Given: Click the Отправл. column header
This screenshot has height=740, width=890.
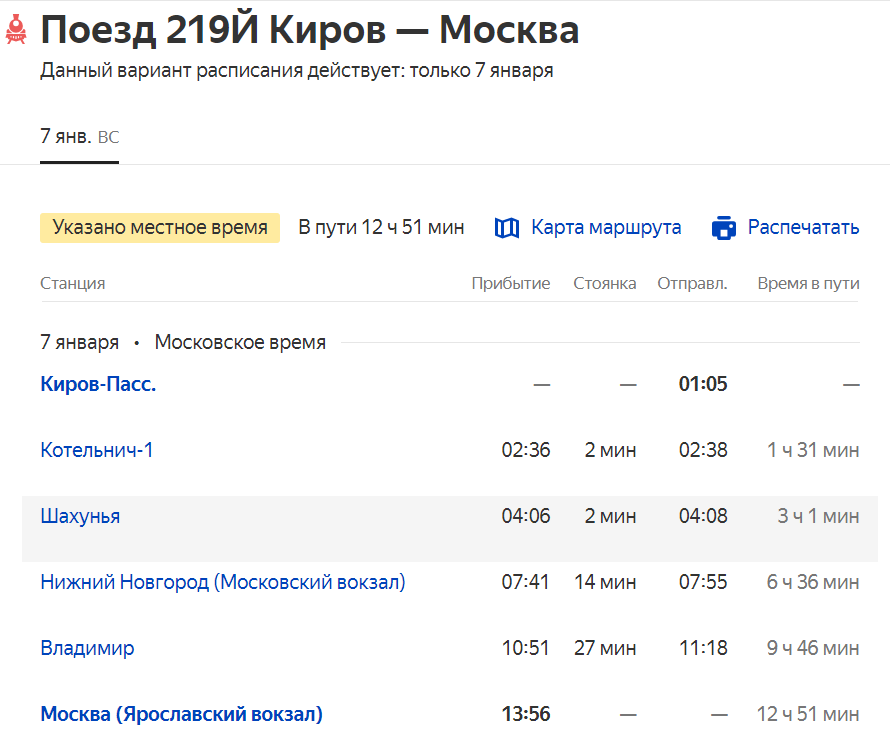Looking at the screenshot, I should [x=692, y=283].
